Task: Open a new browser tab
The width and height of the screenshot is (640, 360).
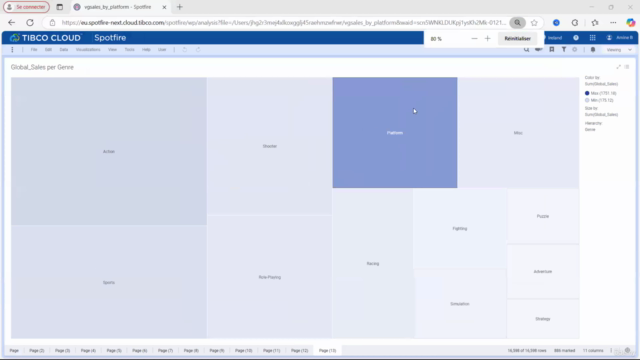Action: 180,7
